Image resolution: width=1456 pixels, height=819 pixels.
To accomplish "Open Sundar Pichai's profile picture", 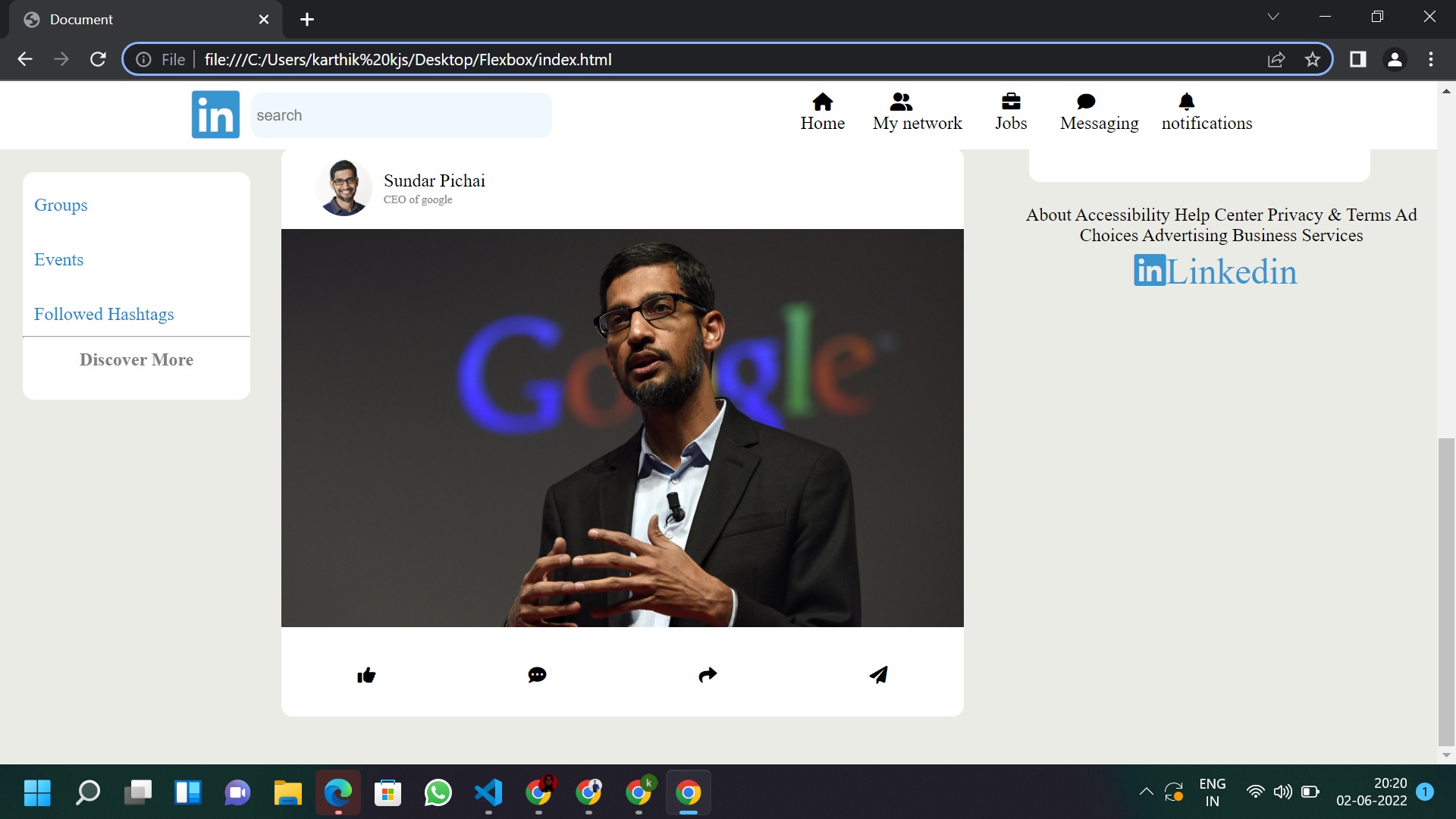I will [x=344, y=187].
